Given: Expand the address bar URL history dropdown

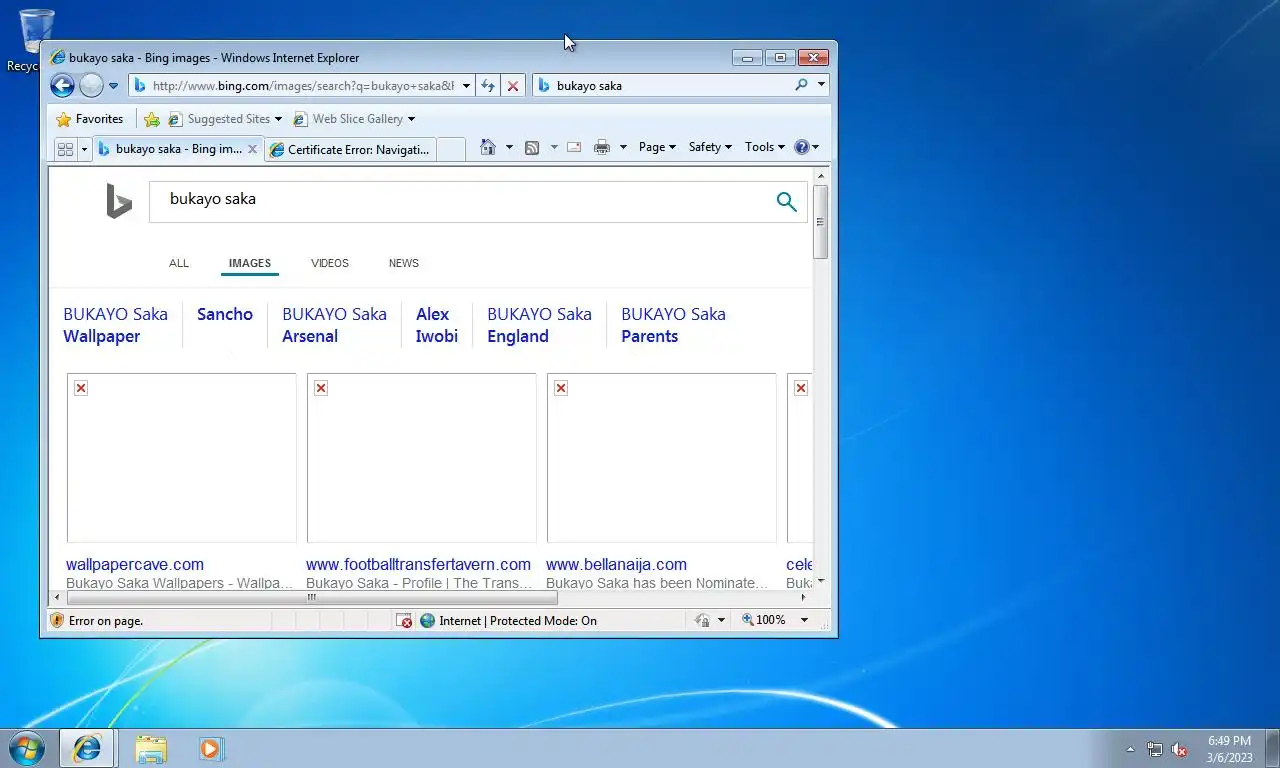Looking at the screenshot, I should point(466,86).
